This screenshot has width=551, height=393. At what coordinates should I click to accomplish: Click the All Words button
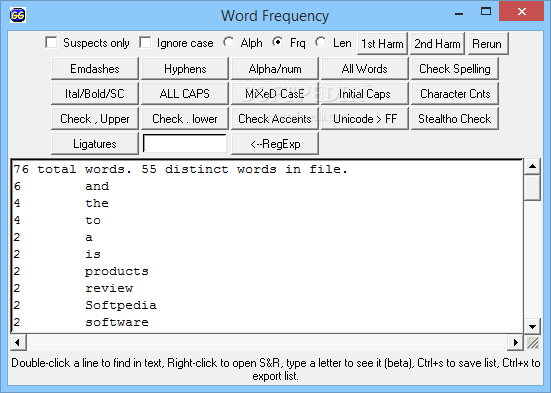[365, 69]
